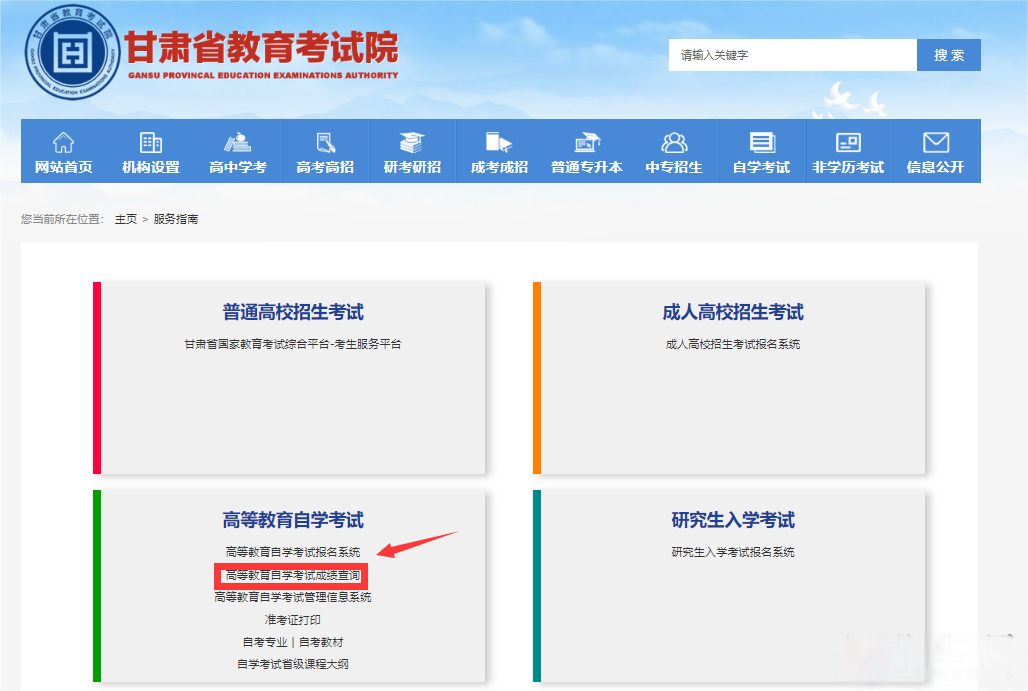Click the 自学考试 list icon

click(x=762, y=142)
